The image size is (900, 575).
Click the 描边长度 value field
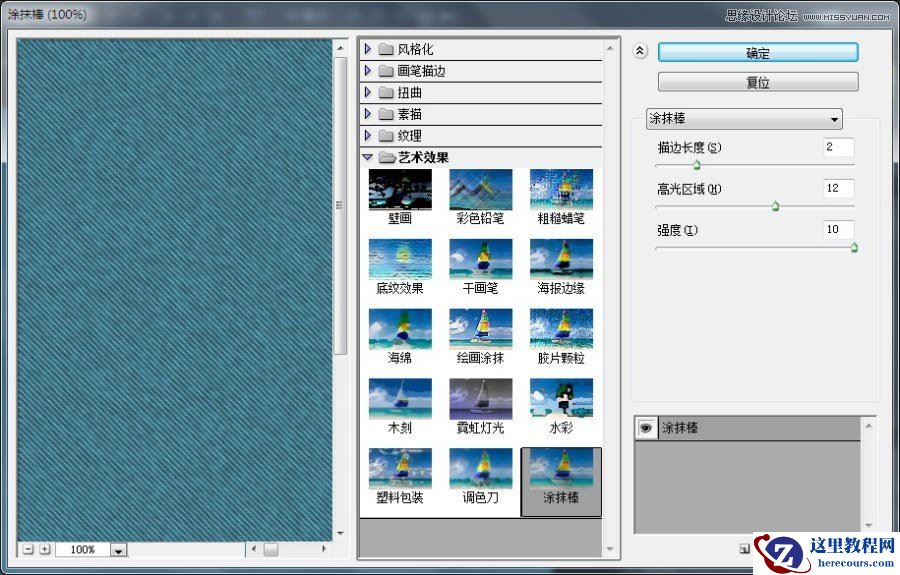click(x=839, y=147)
